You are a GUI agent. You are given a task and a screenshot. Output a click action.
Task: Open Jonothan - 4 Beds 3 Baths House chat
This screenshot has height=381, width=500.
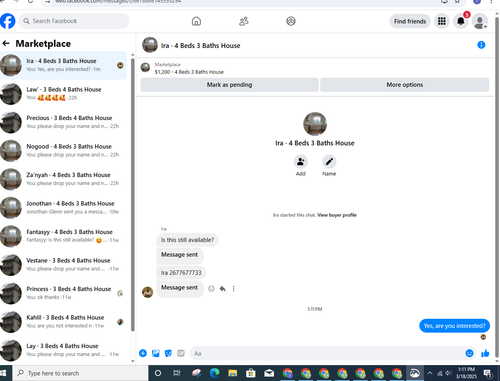[63, 208]
